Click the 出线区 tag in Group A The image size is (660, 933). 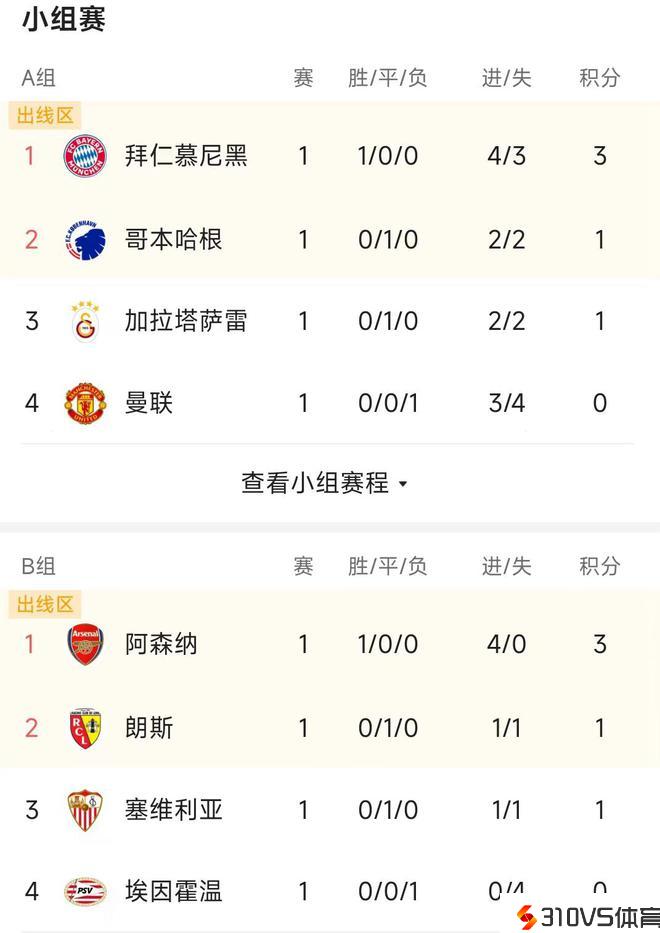[46, 116]
